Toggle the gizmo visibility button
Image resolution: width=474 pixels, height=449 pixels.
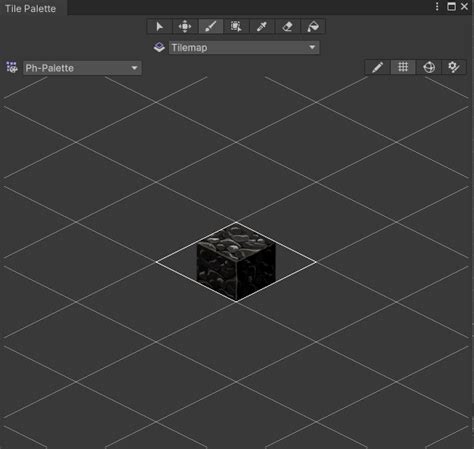click(429, 67)
